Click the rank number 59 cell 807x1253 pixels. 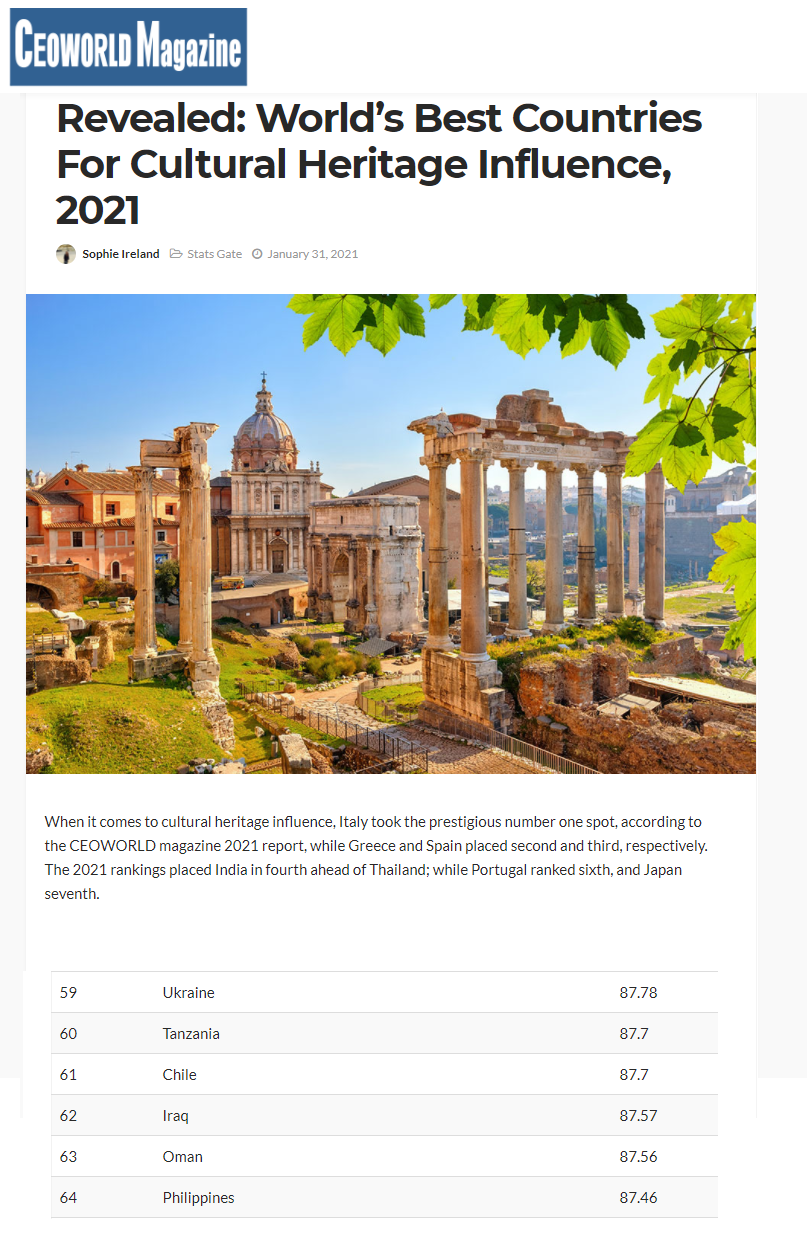pos(68,993)
